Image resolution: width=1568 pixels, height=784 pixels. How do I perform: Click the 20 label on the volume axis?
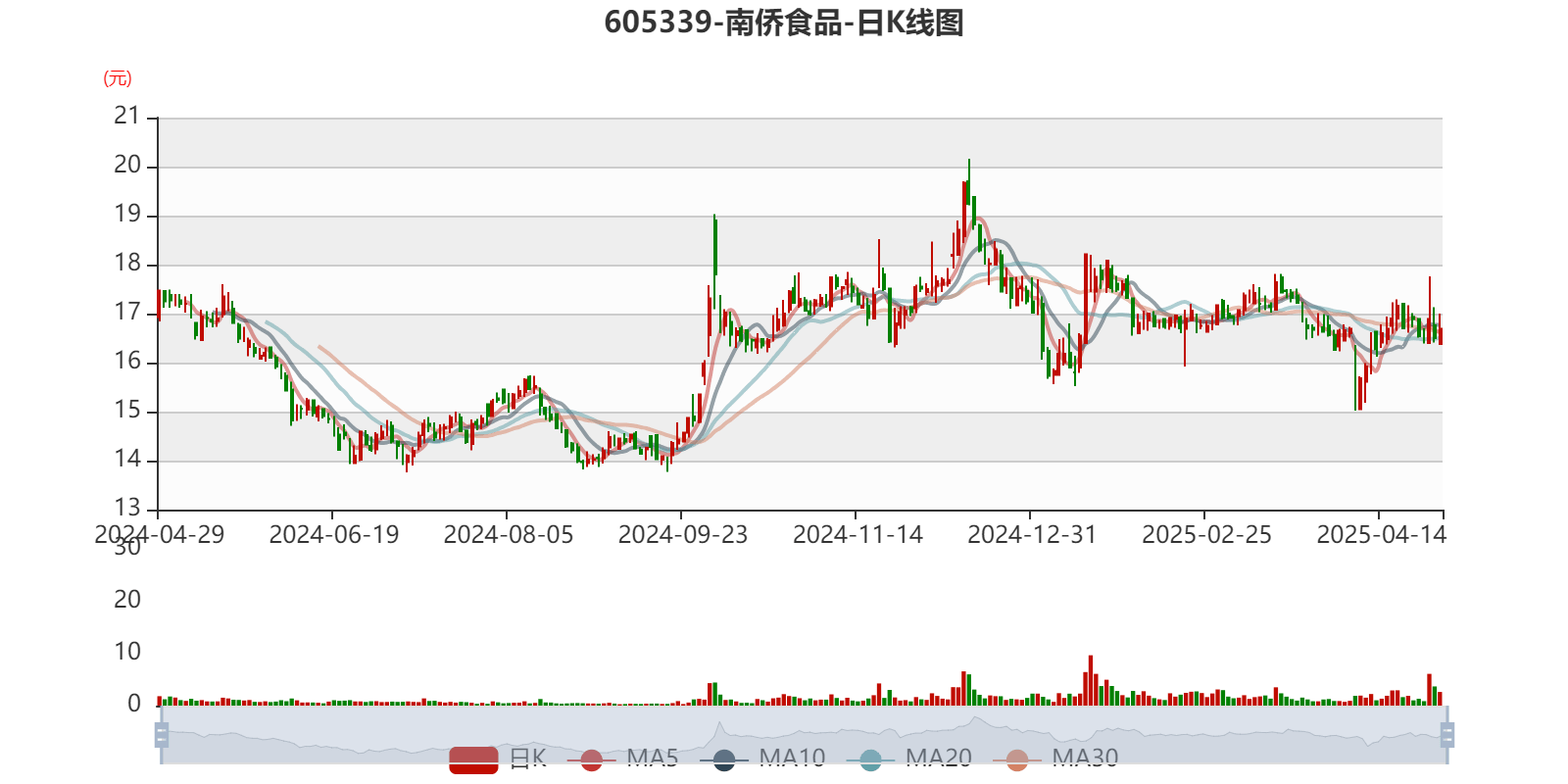[x=127, y=600]
